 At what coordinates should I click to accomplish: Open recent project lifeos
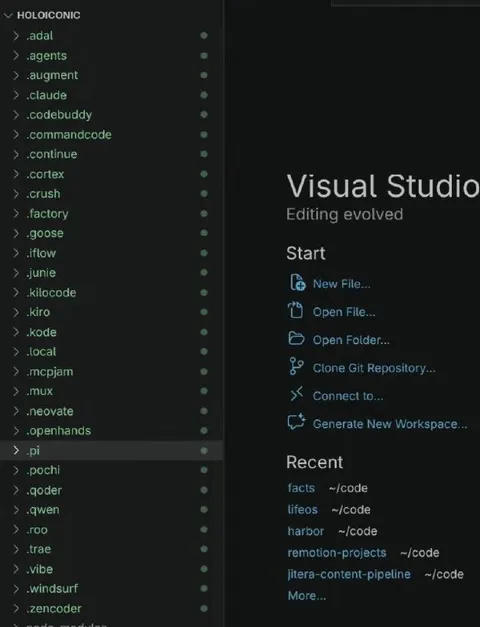coord(302,509)
